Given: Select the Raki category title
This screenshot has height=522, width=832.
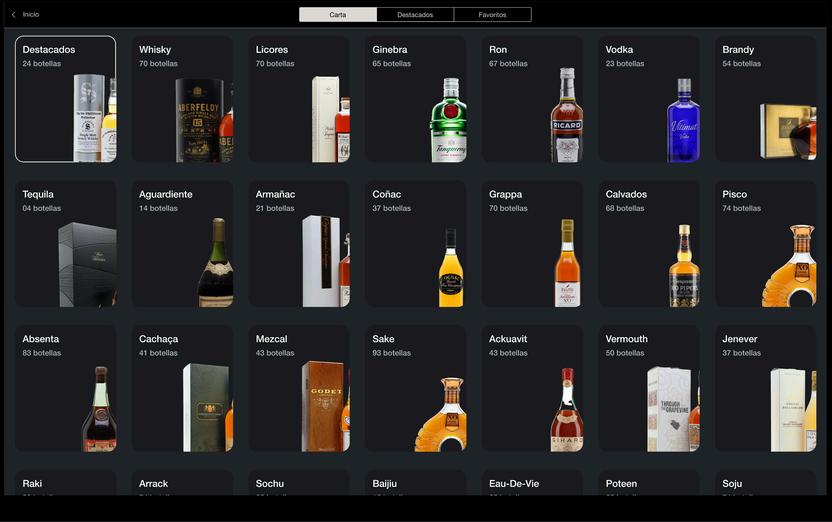Looking at the screenshot, I should click(x=32, y=483).
